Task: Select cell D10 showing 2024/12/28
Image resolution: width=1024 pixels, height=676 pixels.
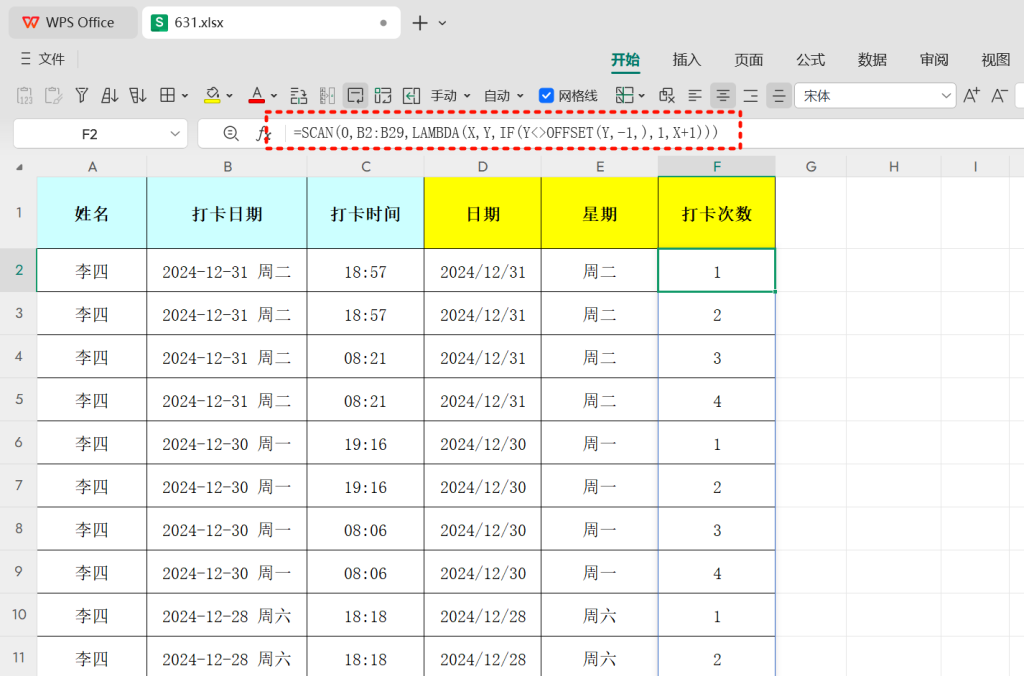Action: click(483, 615)
